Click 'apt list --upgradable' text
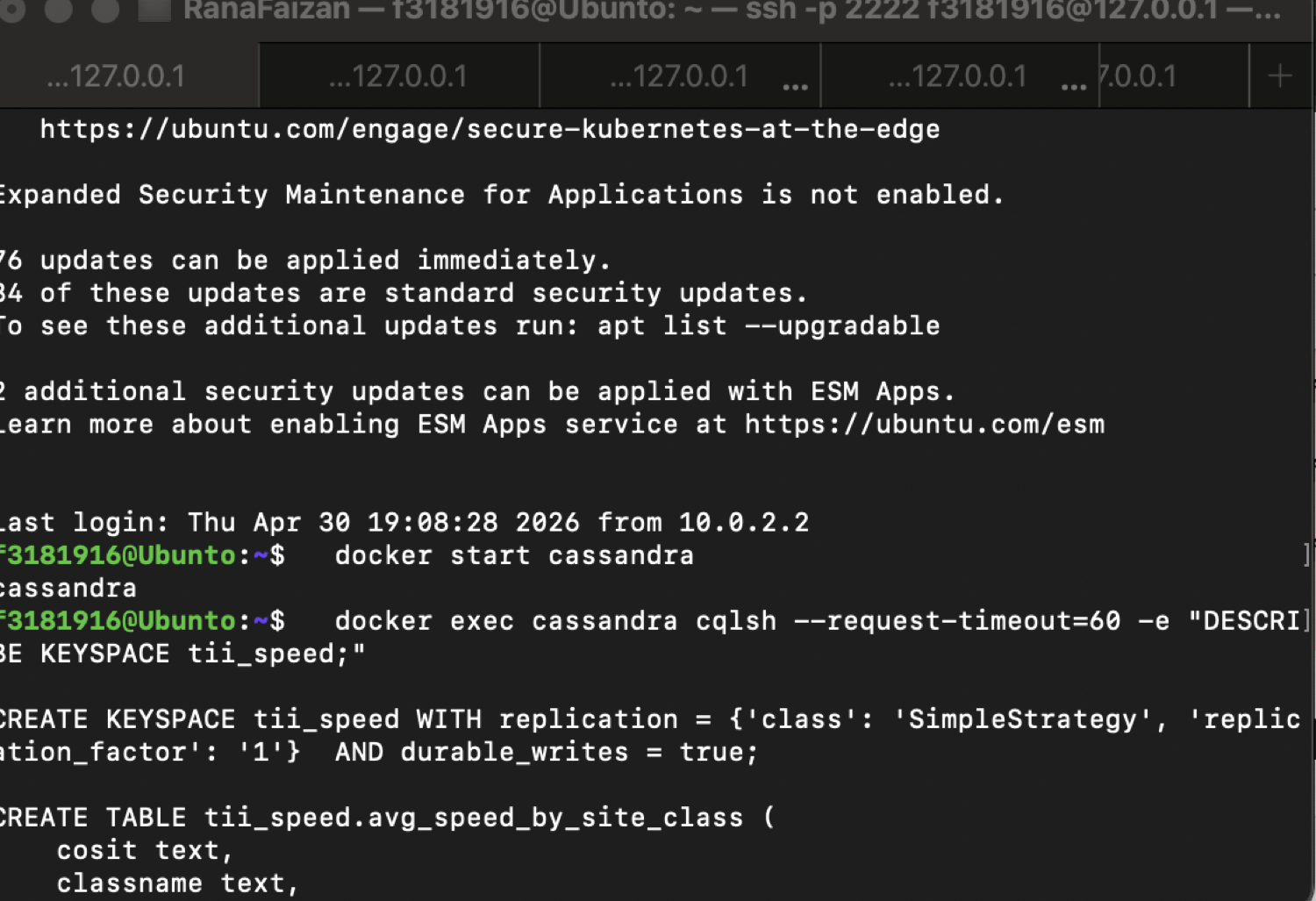The height and width of the screenshot is (901, 1316). 769,326
